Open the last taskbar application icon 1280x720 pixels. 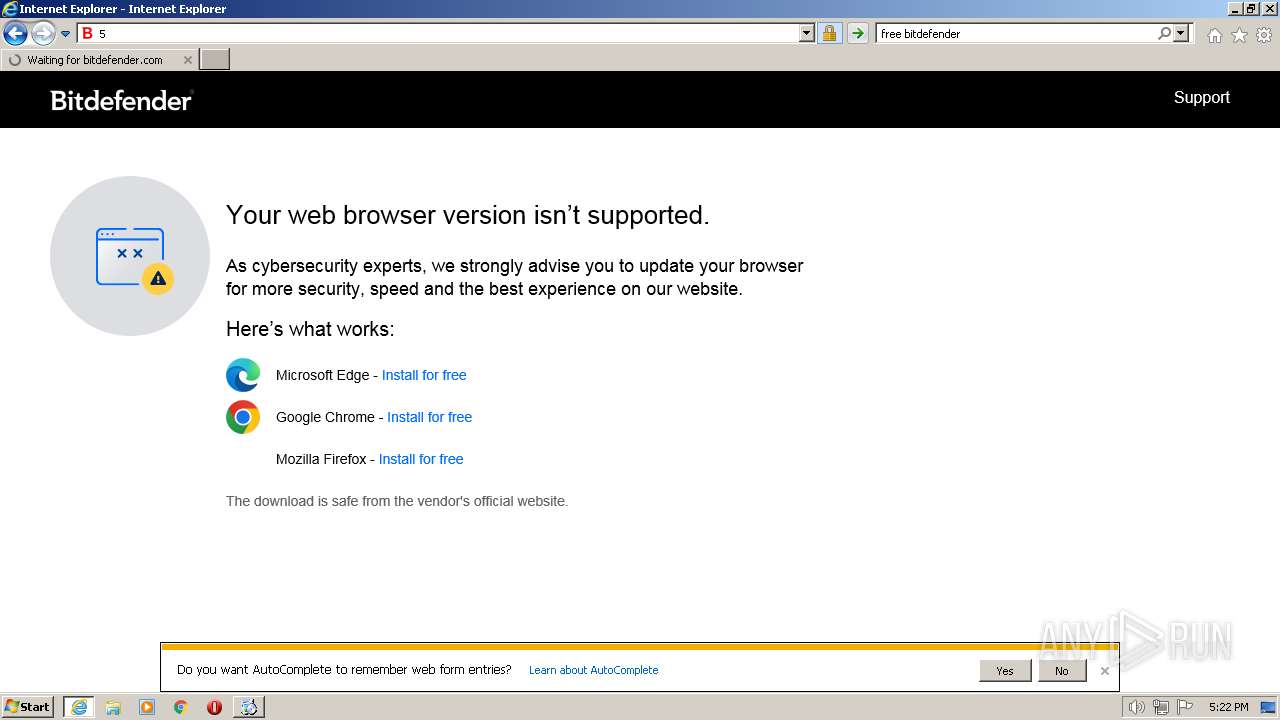[248, 707]
